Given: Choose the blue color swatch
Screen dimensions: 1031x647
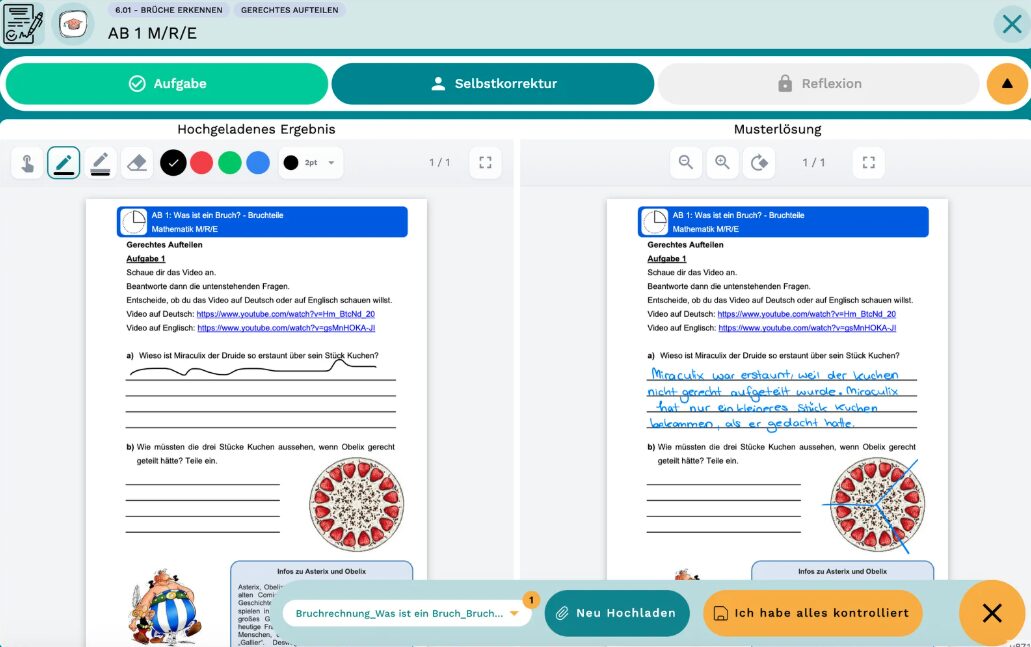Looking at the screenshot, I should pos(258,162).
